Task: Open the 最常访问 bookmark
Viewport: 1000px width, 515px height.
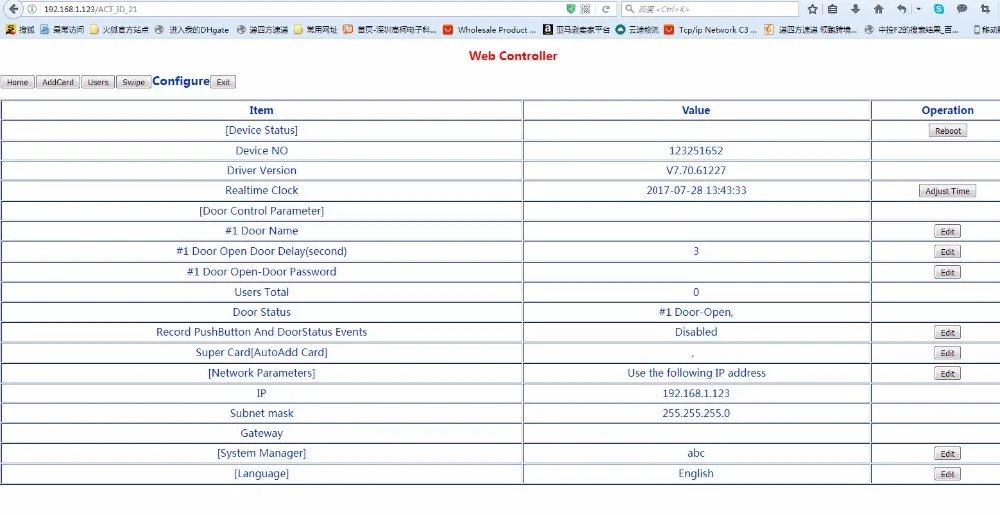Action: click(62, 30)
